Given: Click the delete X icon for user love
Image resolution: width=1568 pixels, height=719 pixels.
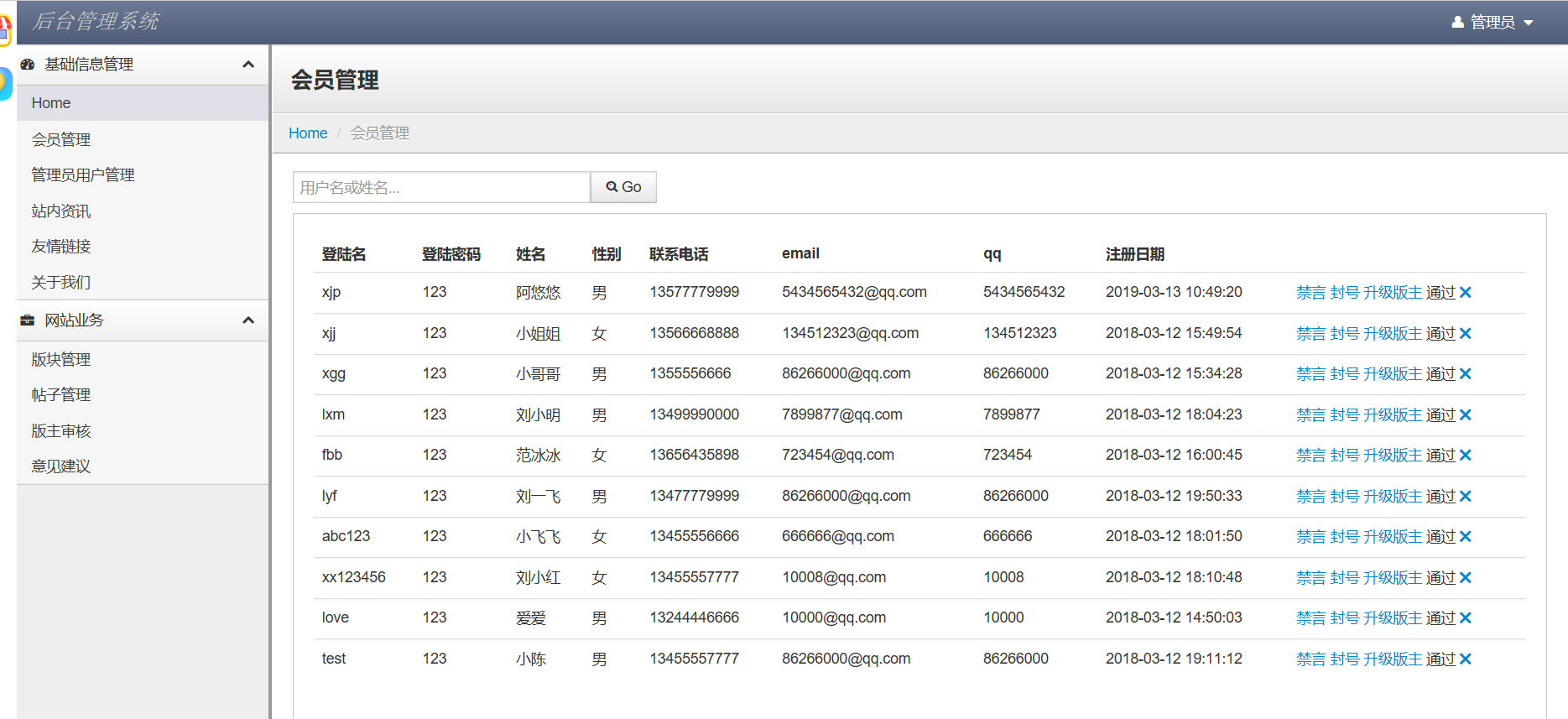Looking at the screenshot, I should (1466, 618).
